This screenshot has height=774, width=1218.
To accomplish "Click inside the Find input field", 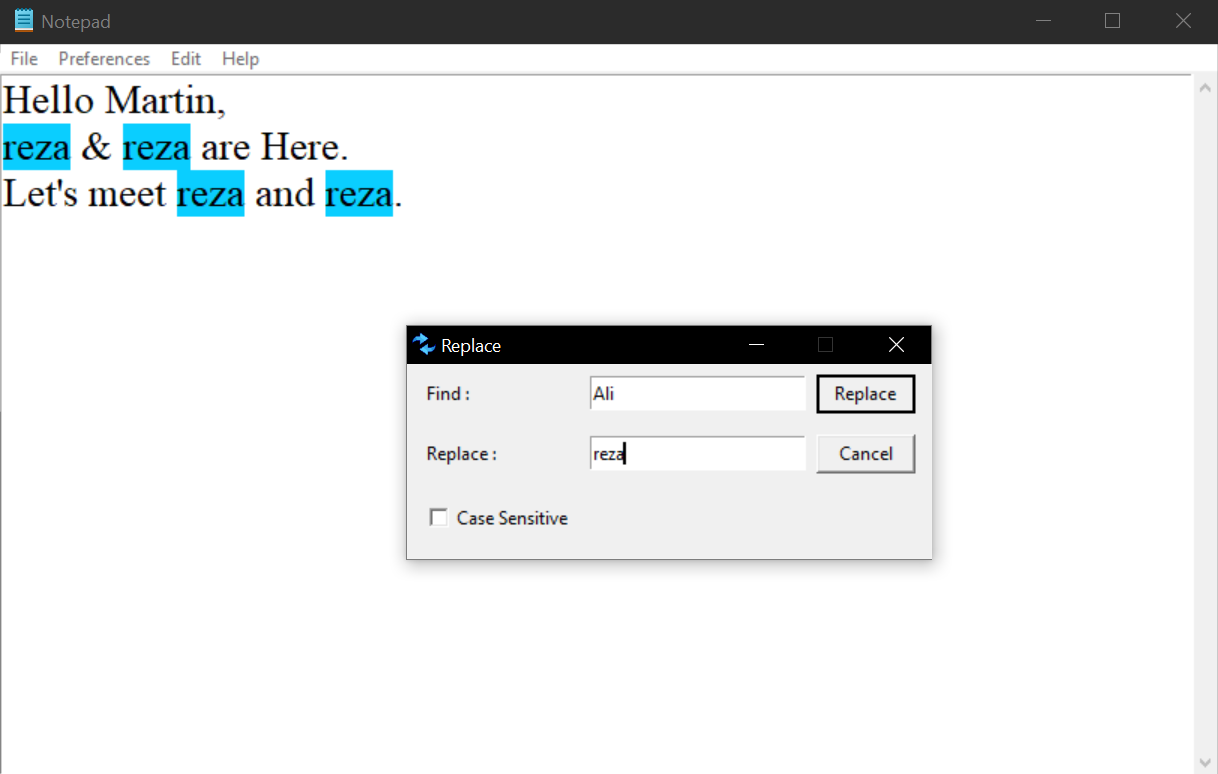I will tap(697, 393).
